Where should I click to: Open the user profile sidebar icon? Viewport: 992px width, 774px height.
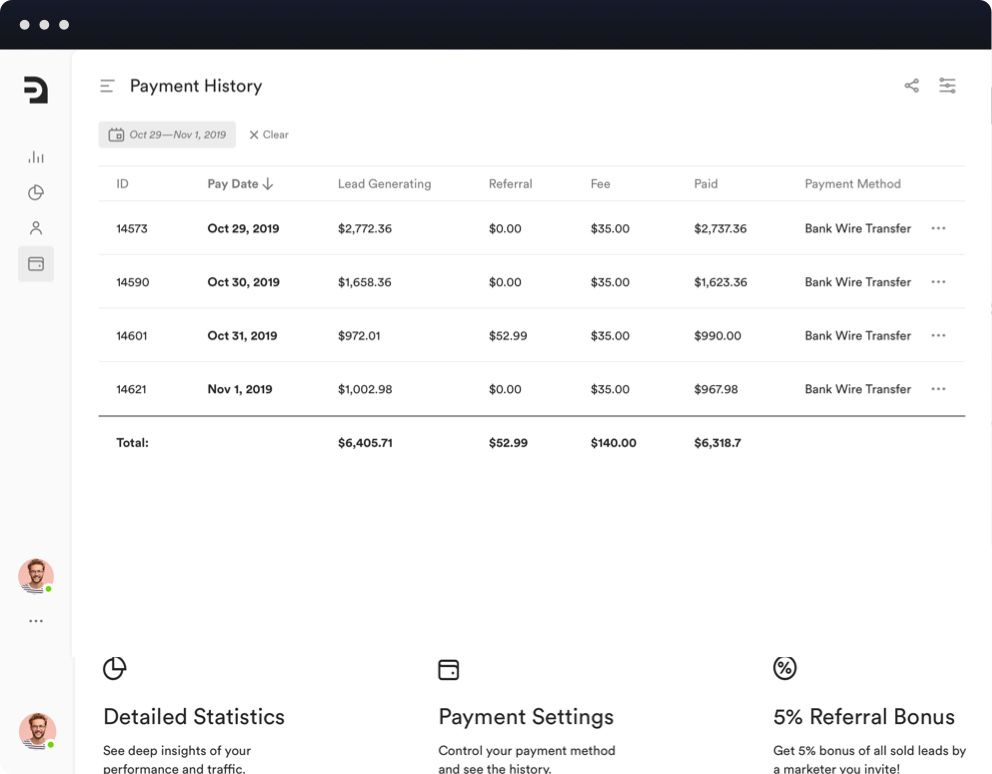[36, 228]
